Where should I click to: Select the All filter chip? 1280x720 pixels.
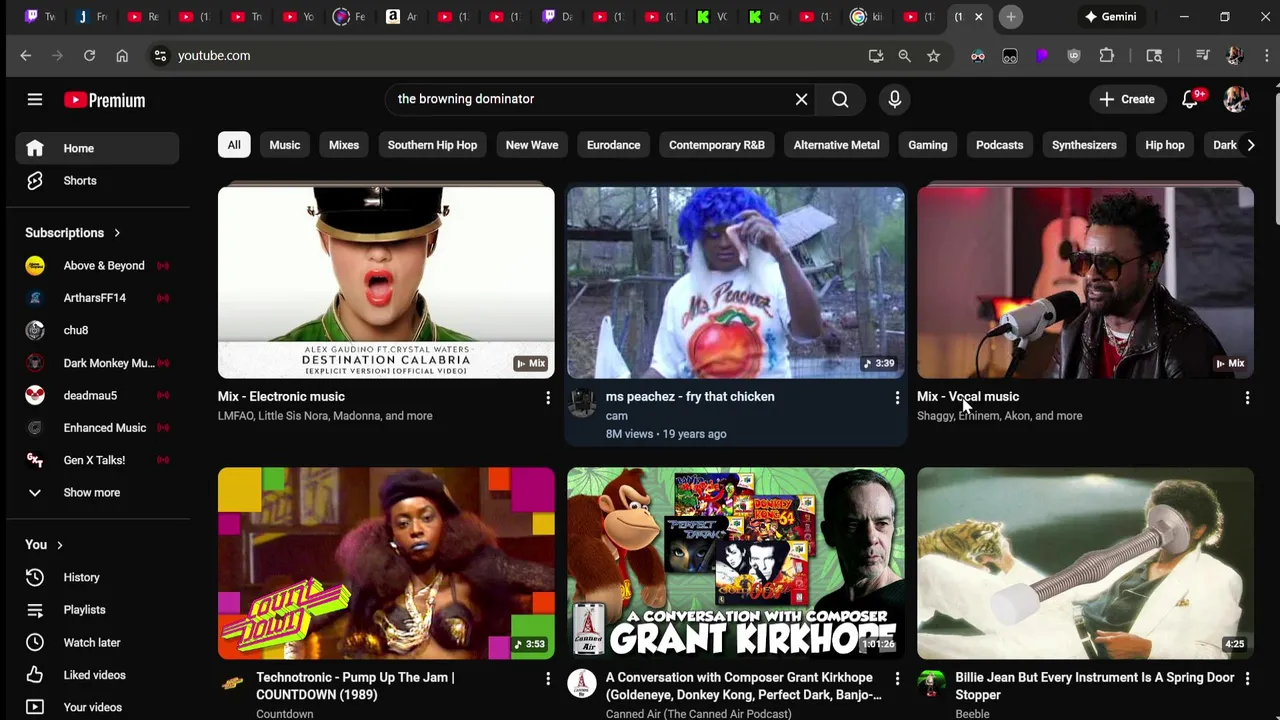tap(234, 145)
